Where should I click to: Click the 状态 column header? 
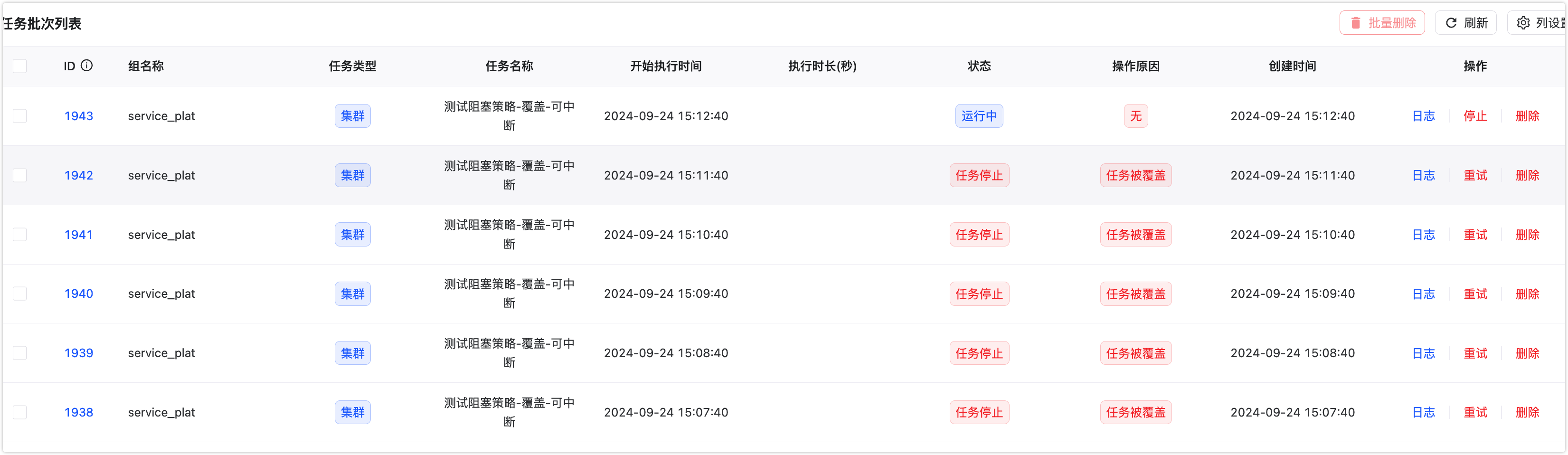point(979,66)
